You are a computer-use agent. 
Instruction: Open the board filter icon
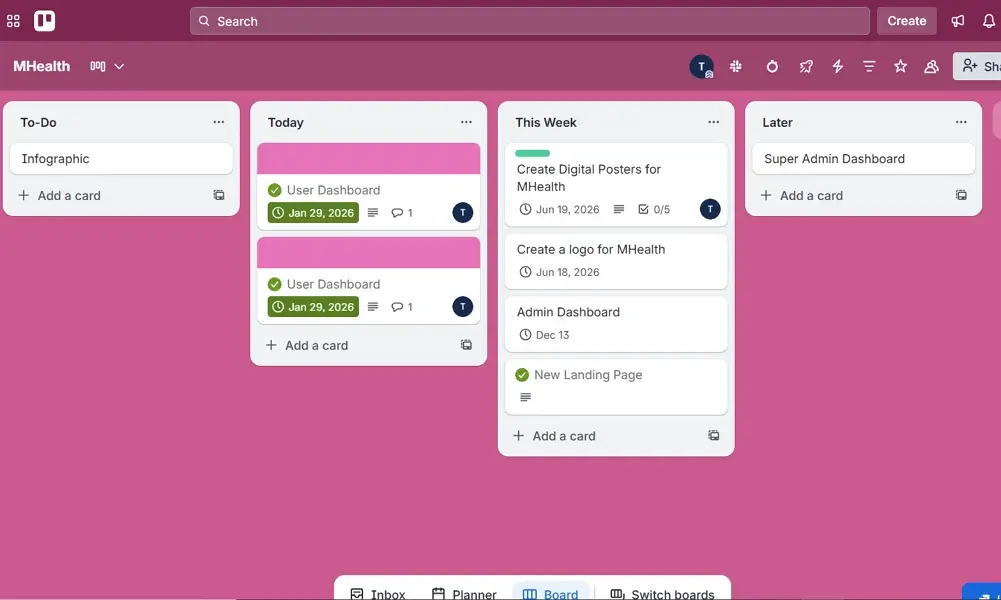tap(869, 66)
